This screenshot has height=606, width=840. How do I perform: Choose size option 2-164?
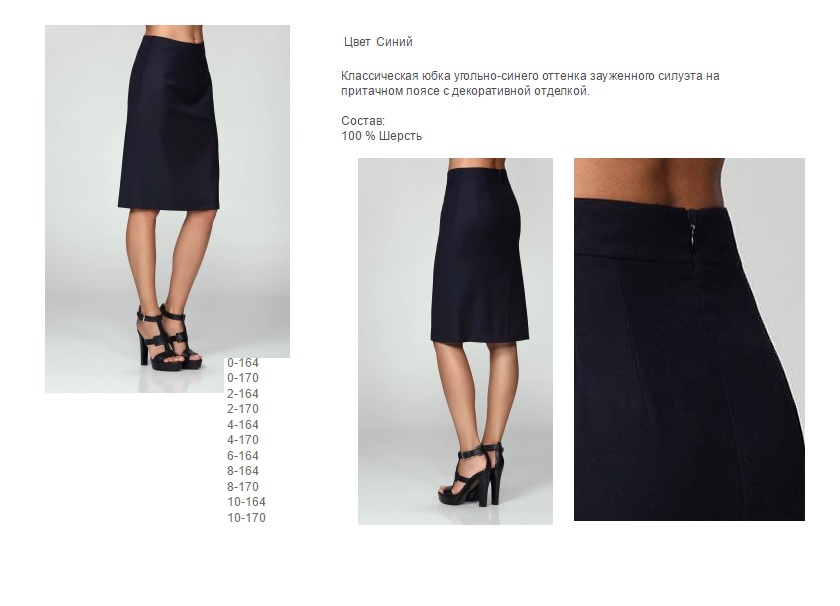pyautogui.click(x=243, y=394)
